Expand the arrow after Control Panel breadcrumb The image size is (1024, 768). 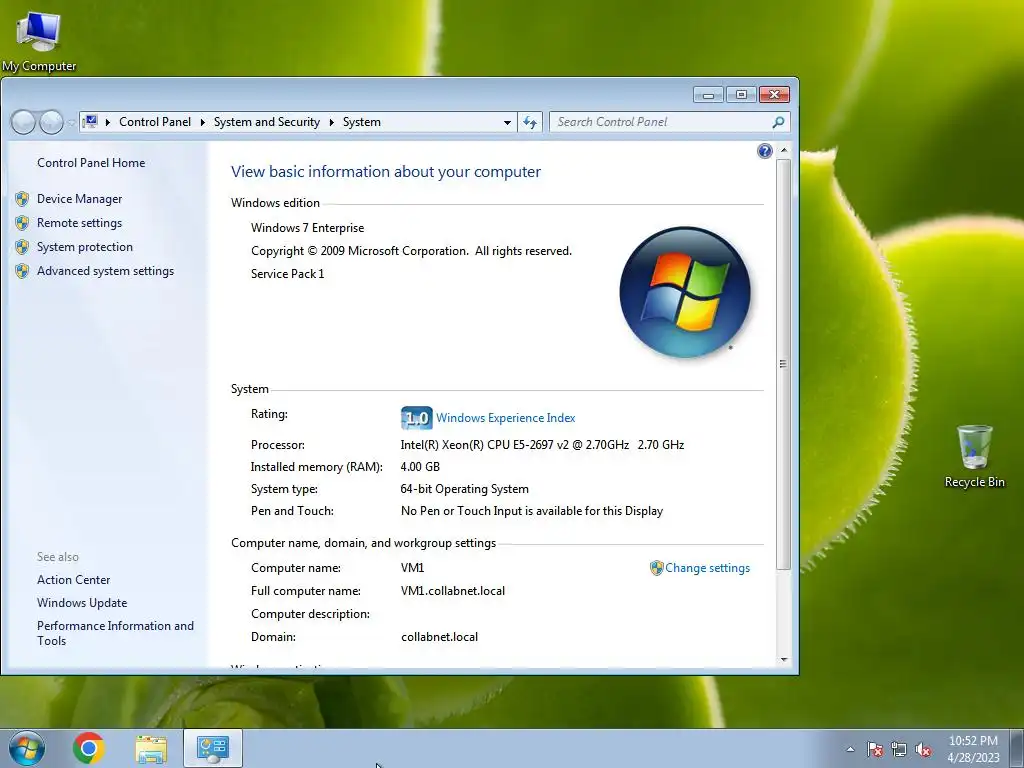click(202, 122)
